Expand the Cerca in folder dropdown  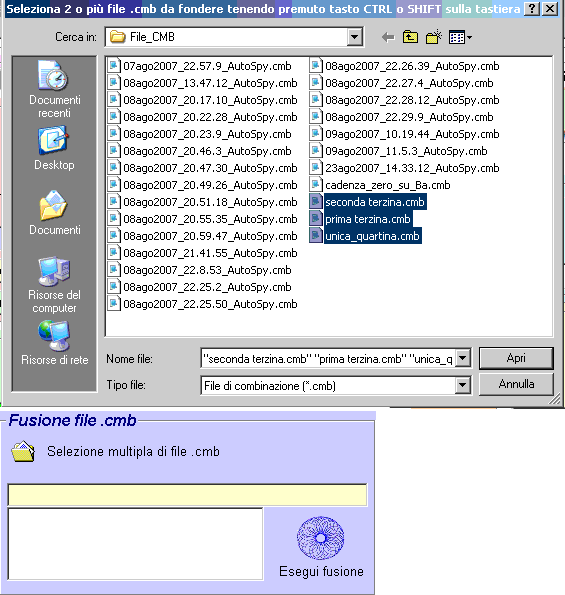pos(354,37)
